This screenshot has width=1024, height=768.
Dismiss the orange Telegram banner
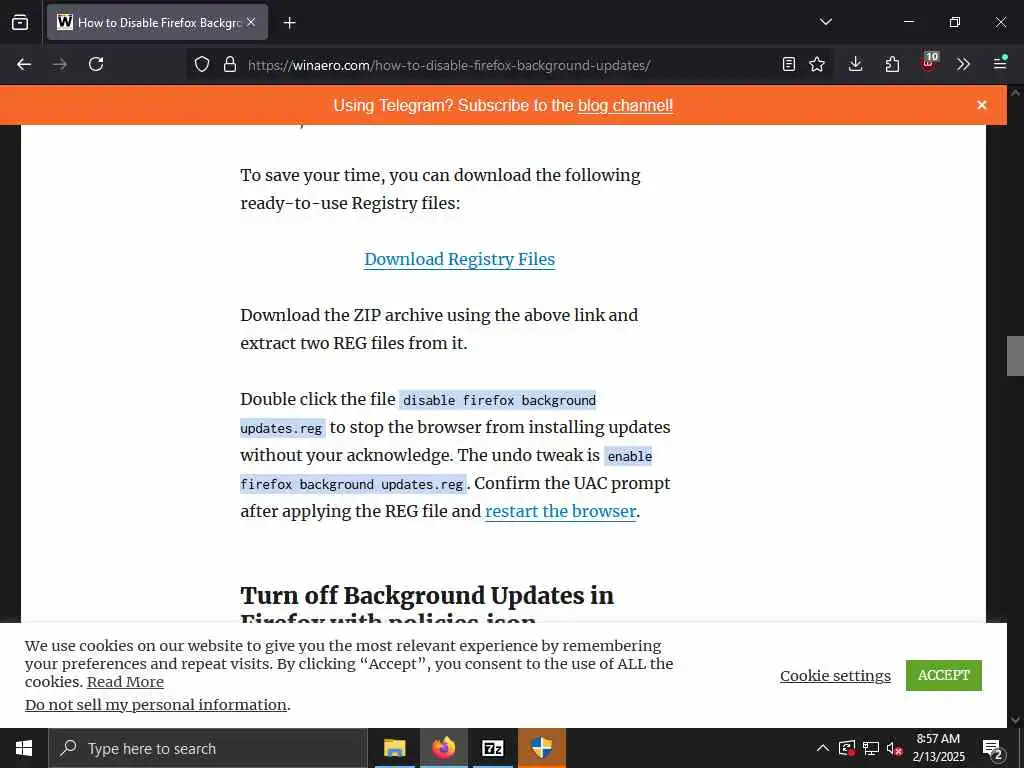(982, 104)
